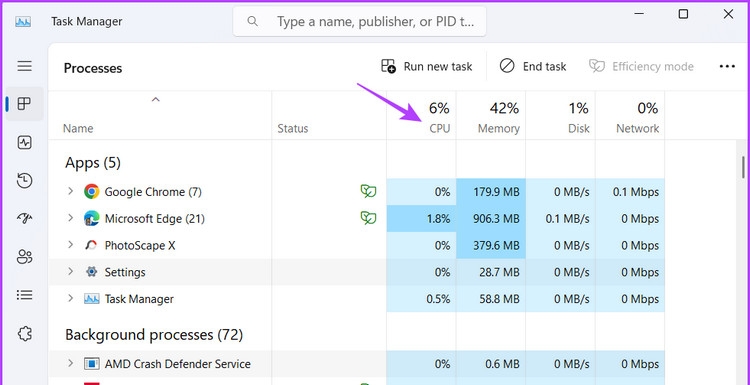Open the hamburger navigation menu
The image size is (750, 385).
click(24, 66)
